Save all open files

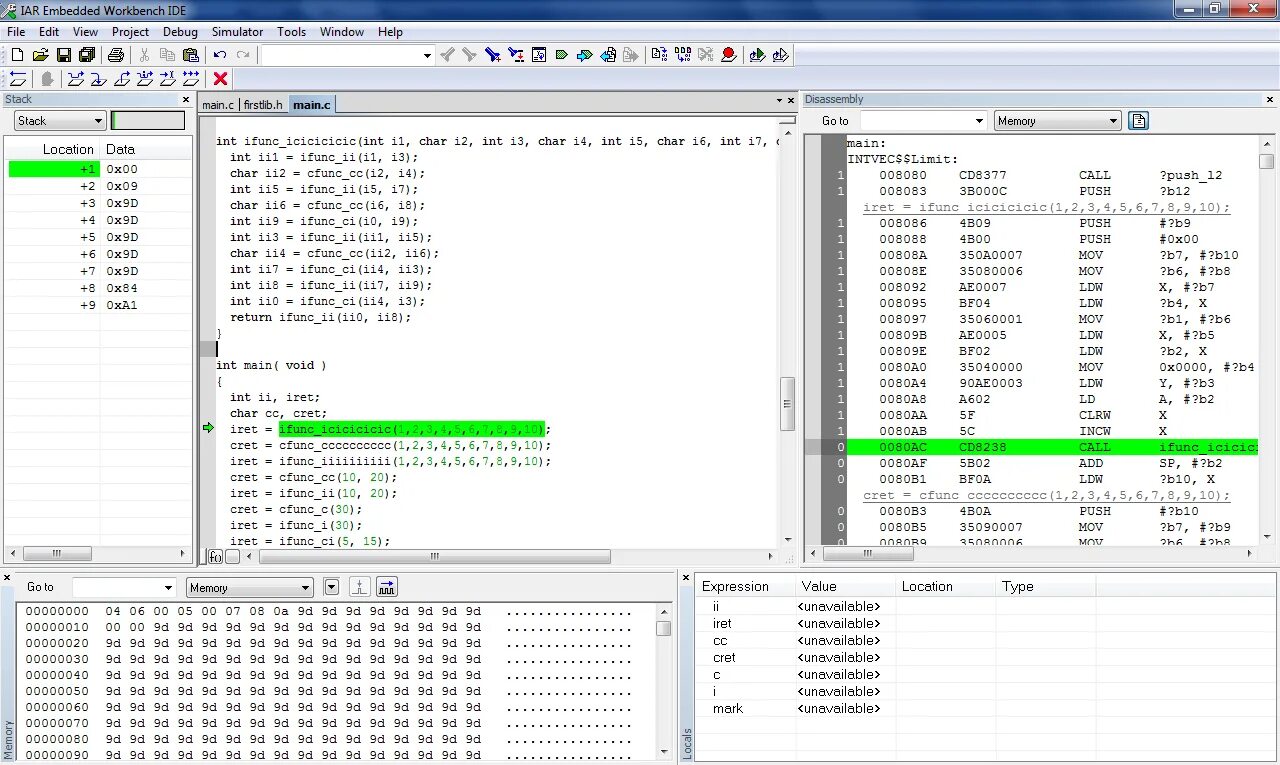[87, 55]
